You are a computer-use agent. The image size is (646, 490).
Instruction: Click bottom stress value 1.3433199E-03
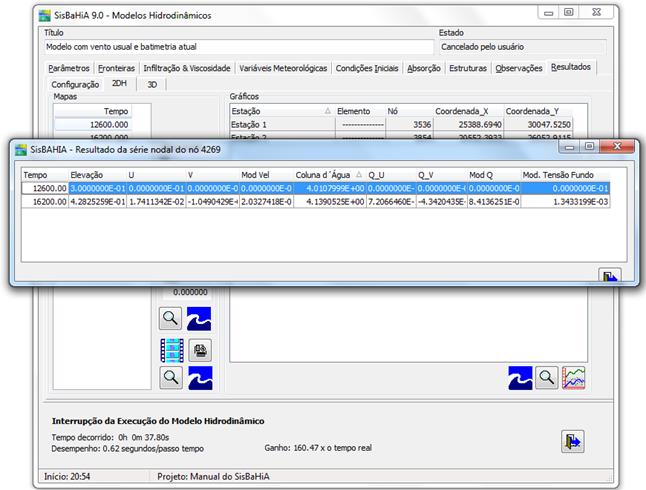click(x=565, y=202)
